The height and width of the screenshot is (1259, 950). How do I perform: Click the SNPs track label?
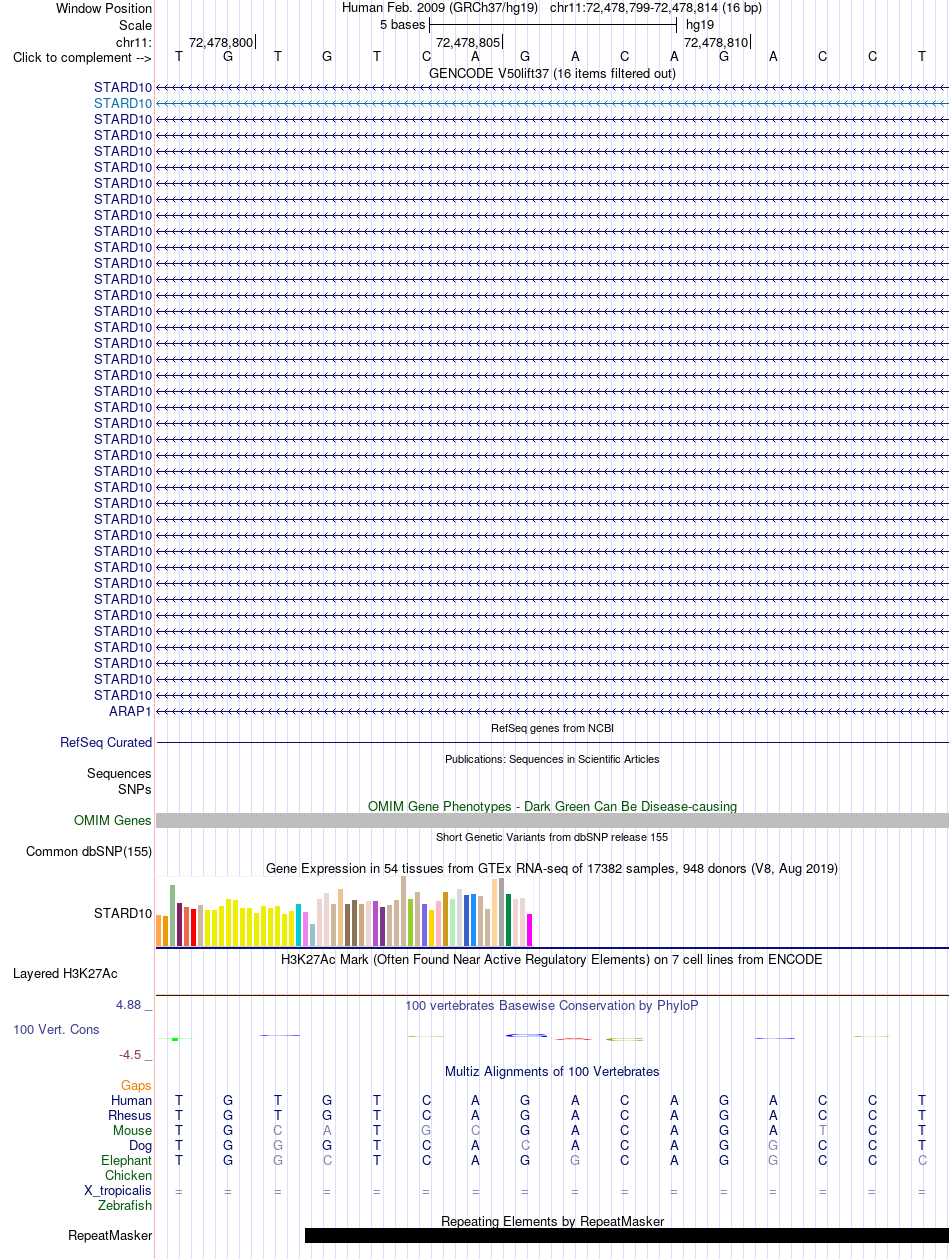135,789
